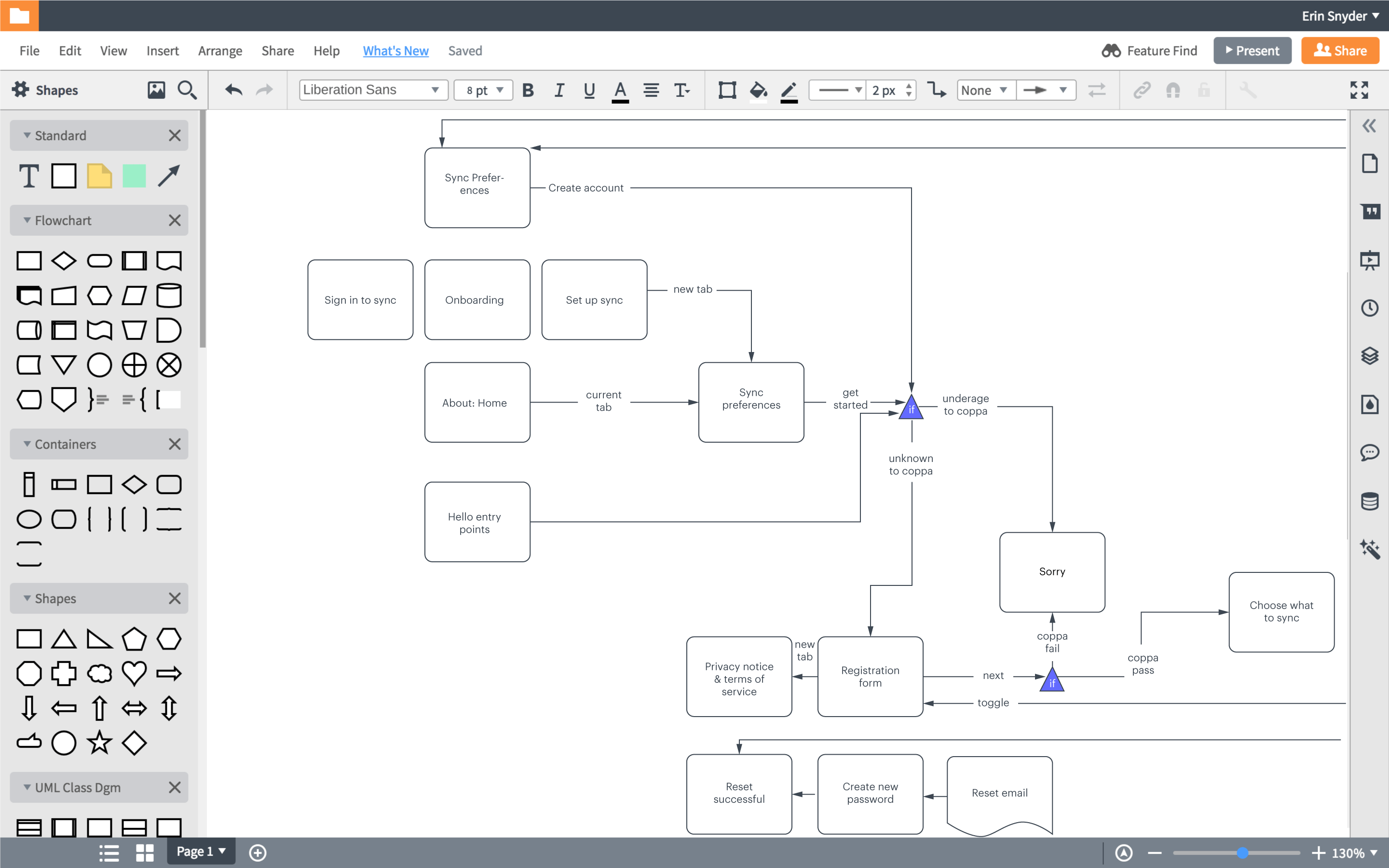Open the comments speech bubble panel
This screenshot has height=868, width=1389.
[1370, 453]
